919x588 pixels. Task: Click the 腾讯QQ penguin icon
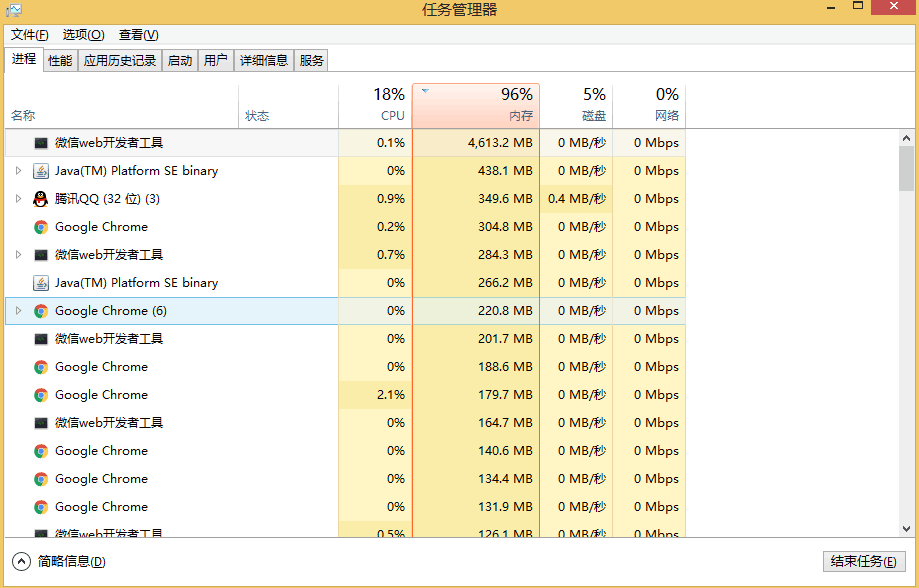point(40,199)
